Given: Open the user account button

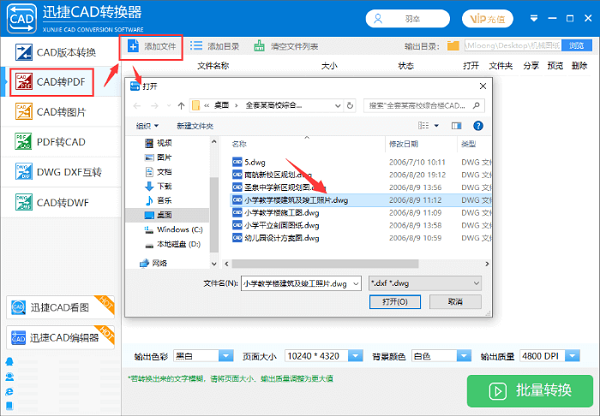Looking at the screenshot, I should coord(408,18).
